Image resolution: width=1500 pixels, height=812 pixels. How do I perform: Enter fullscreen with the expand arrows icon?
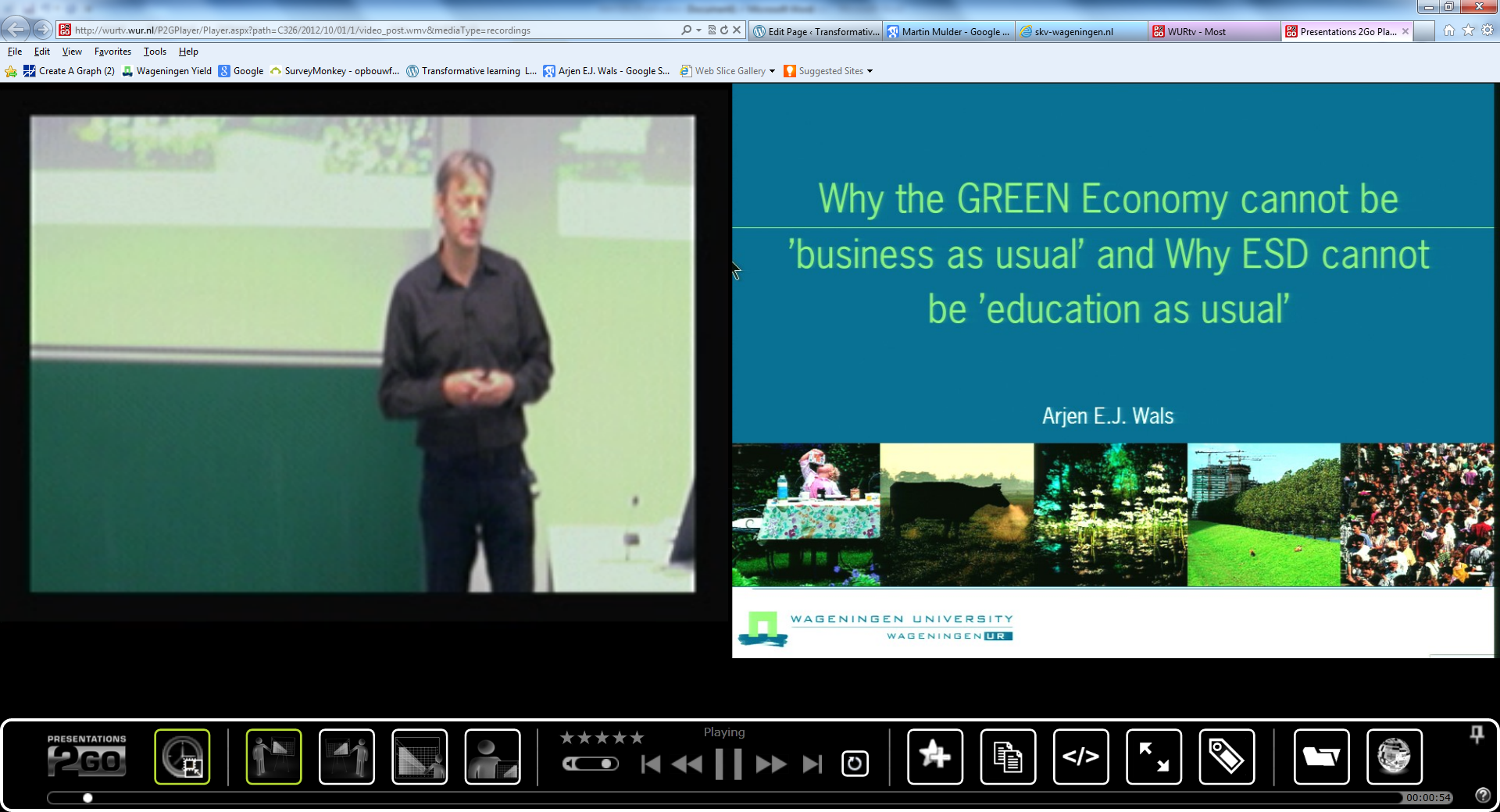point(1153,756)
